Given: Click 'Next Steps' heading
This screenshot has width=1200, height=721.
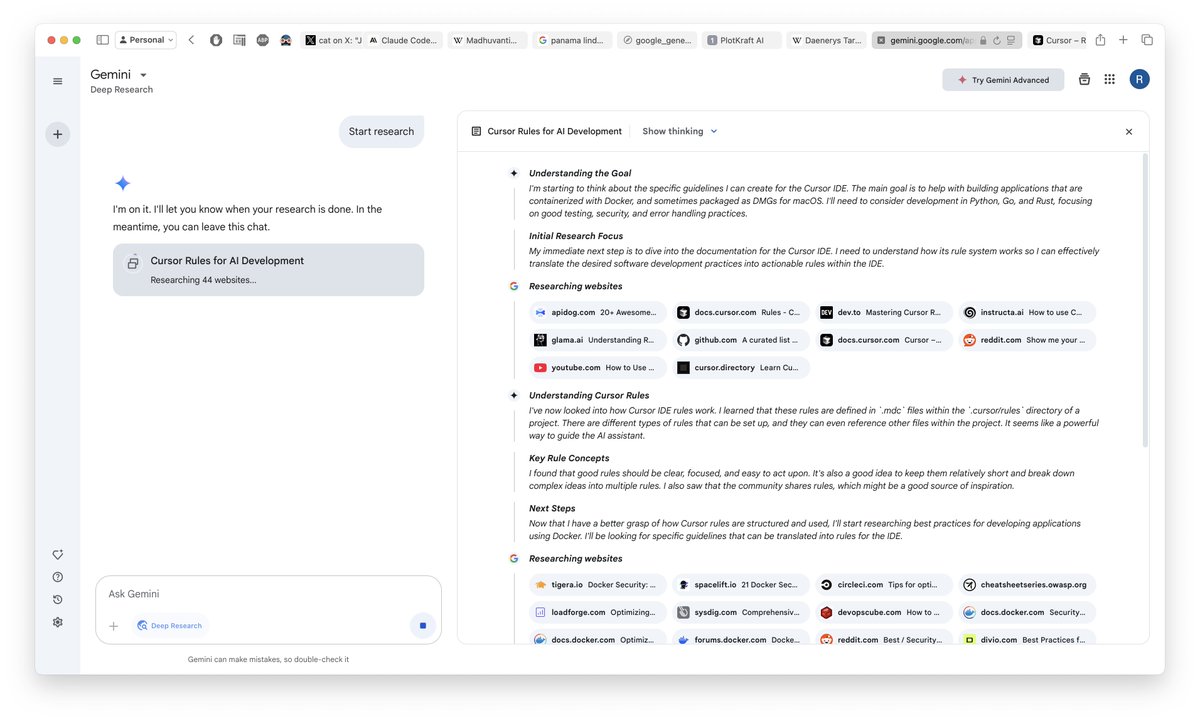Looking at the screenshot, I should click(552, 508).
